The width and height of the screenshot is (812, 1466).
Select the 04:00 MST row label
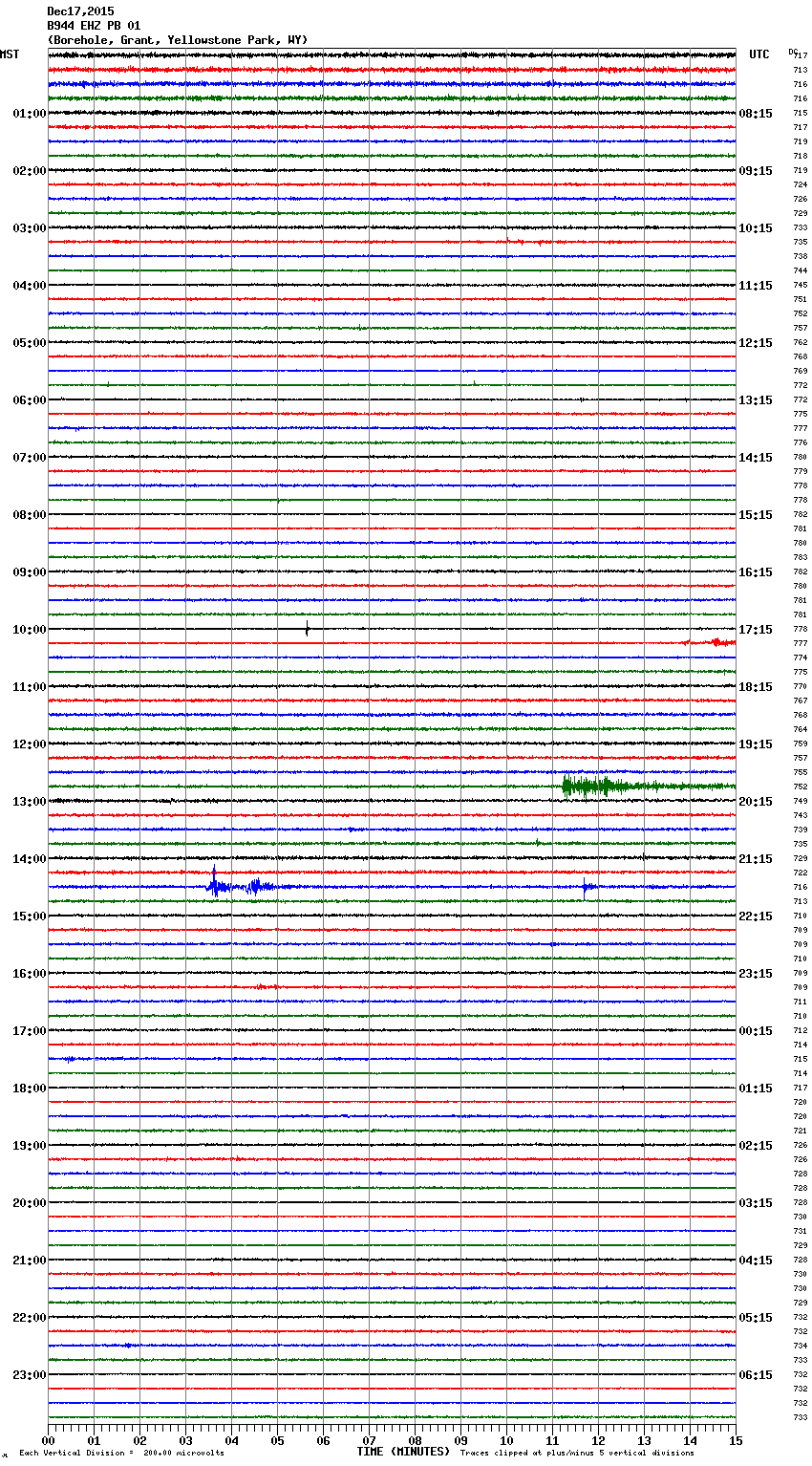30,286
